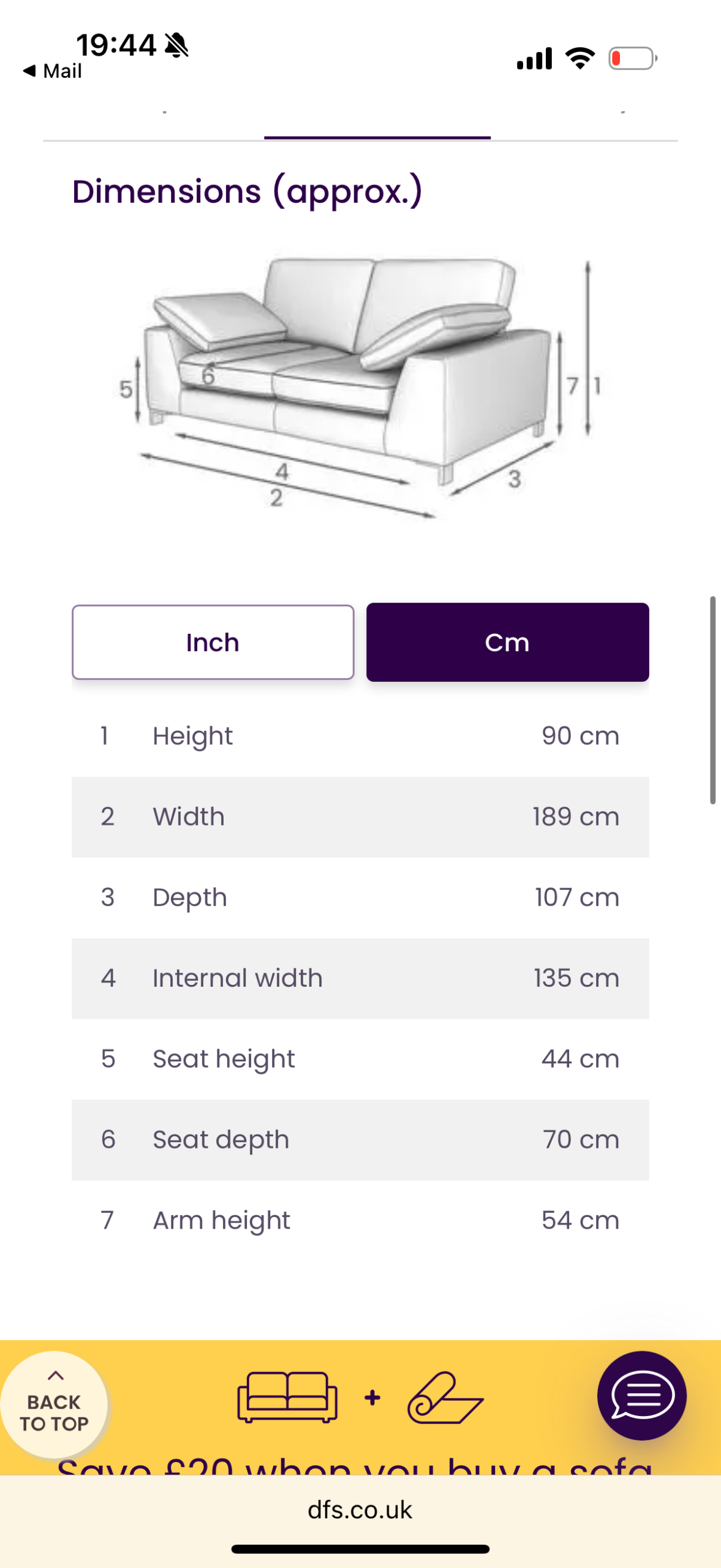Select the Height 90 cm row
This screenshot has height=1568, width=721.
[360, 736]
